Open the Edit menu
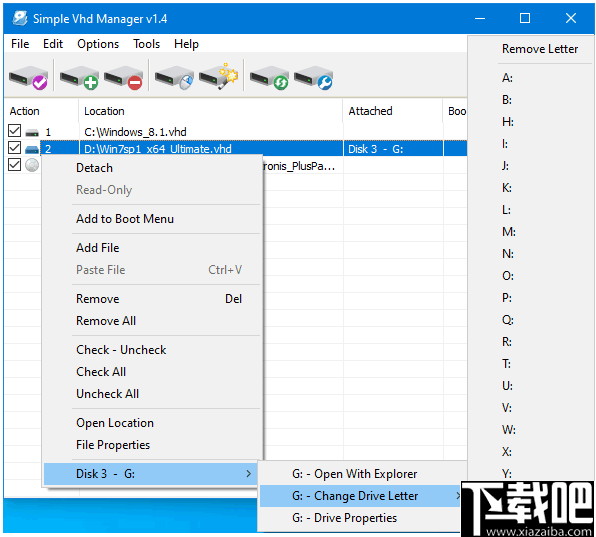Image resolution: width=596 pixels, height=537 pixels. tap(53, 44)
